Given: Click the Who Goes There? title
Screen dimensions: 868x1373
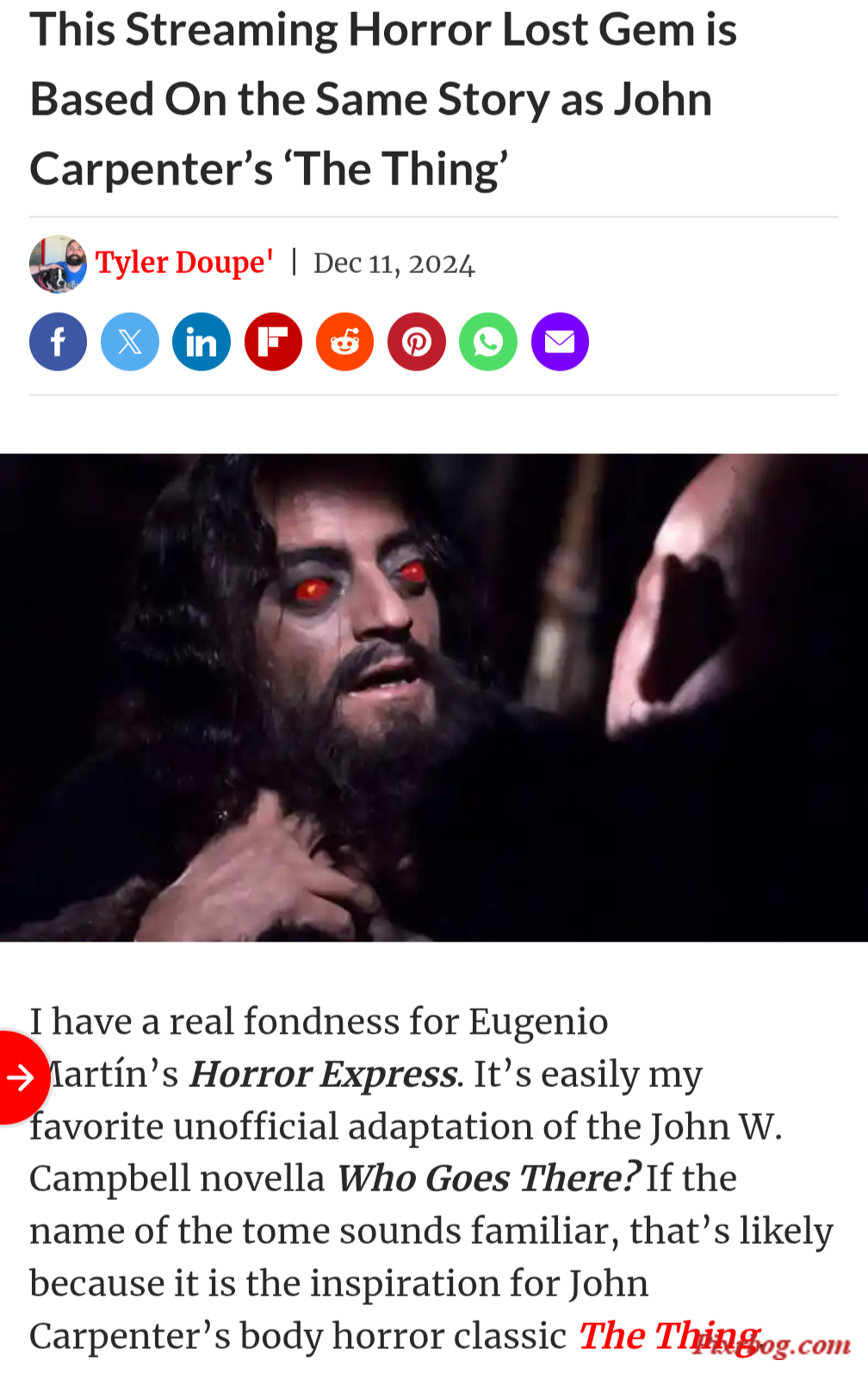Looking at the screenshot, I should tap(488, 1178).
